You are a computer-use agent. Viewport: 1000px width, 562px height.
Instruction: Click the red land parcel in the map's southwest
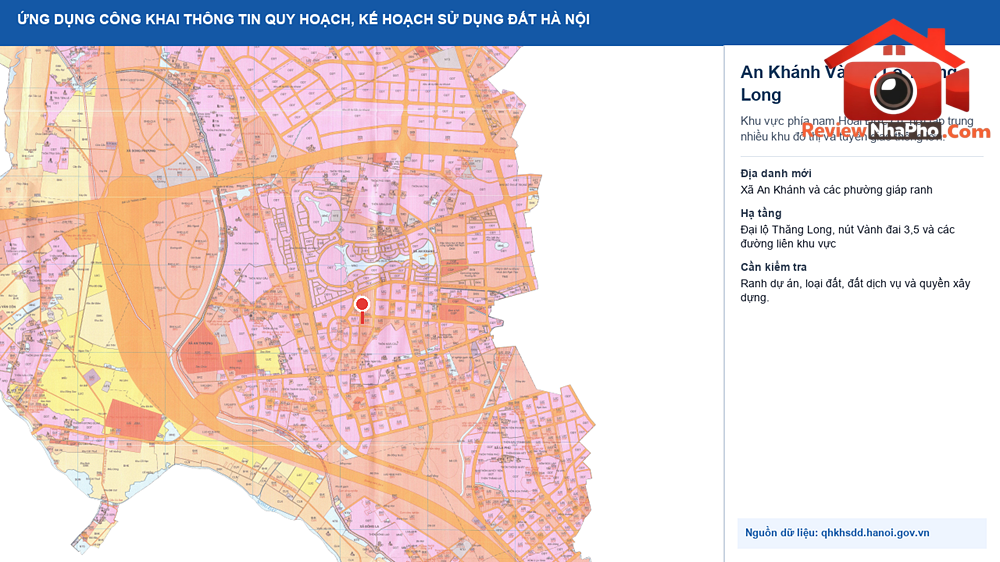coord(134,420)
